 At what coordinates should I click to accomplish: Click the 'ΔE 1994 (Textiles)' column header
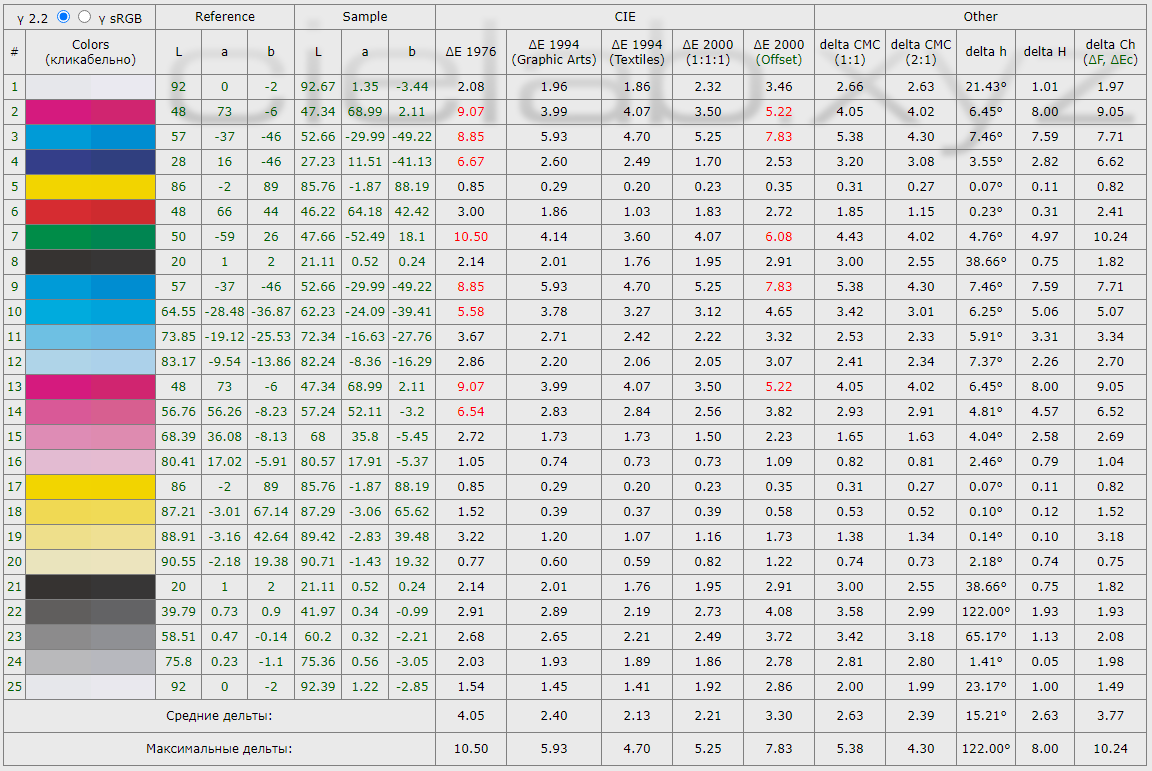tap(637, 52)
